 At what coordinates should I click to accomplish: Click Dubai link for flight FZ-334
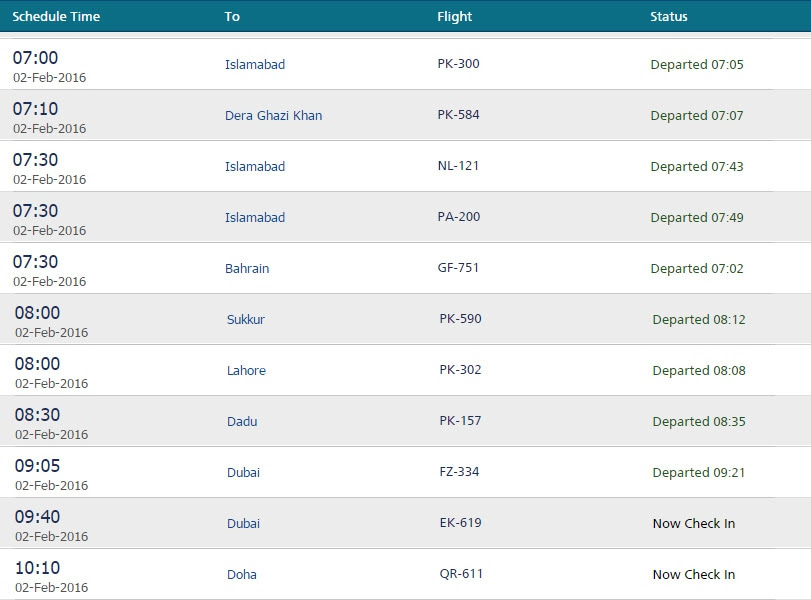tap(243, 472)
